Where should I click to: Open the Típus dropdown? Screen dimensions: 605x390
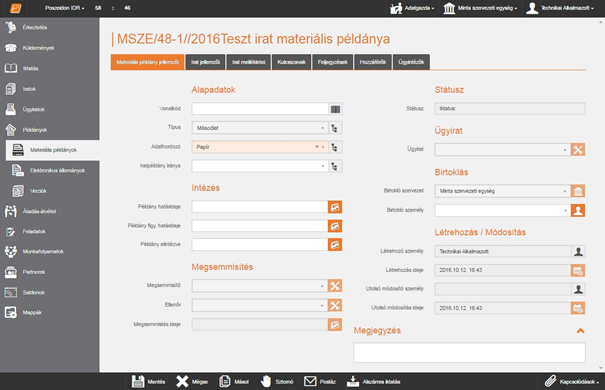(260, 128)
